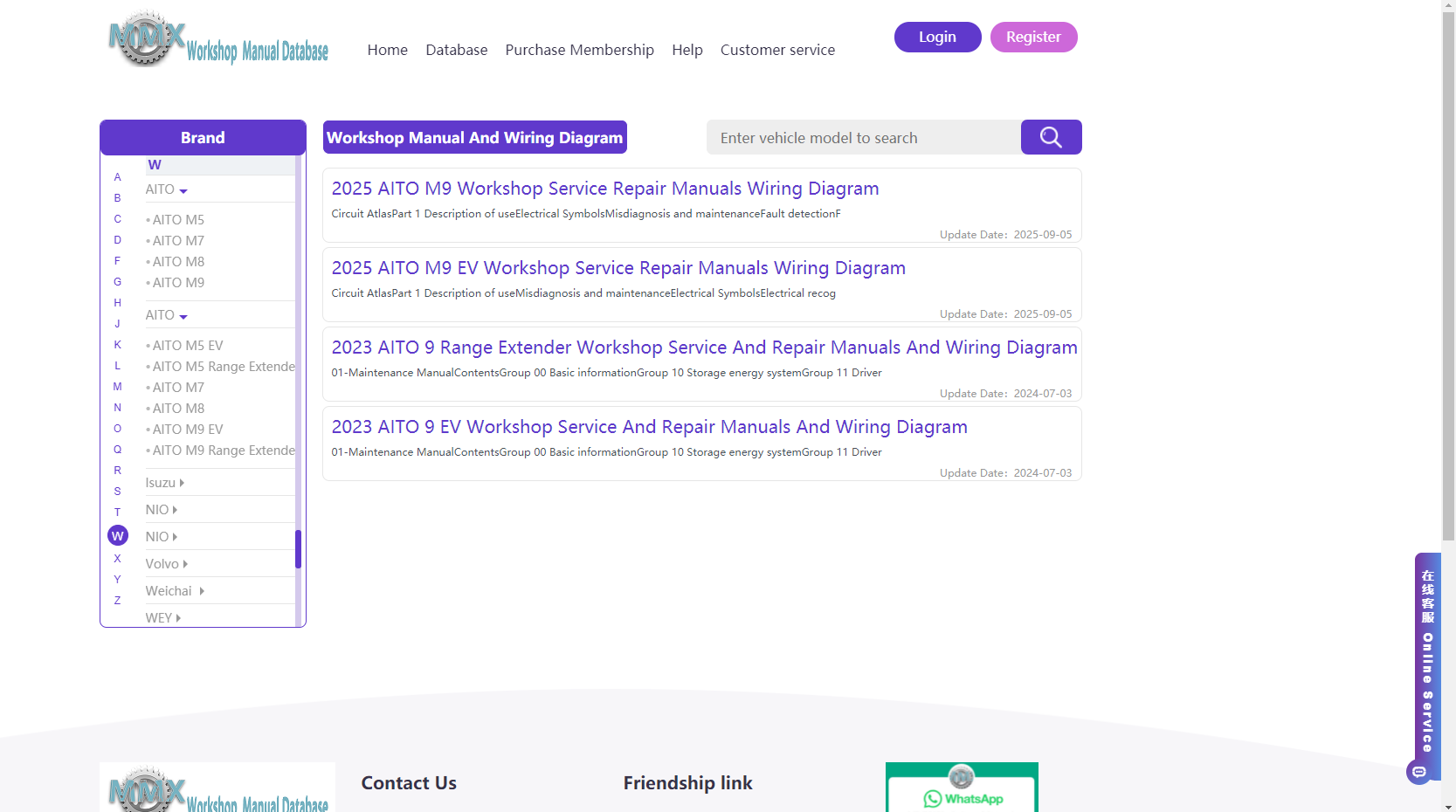Open 2023 AITO 9 EV Workshop manual

coord(650,427)
